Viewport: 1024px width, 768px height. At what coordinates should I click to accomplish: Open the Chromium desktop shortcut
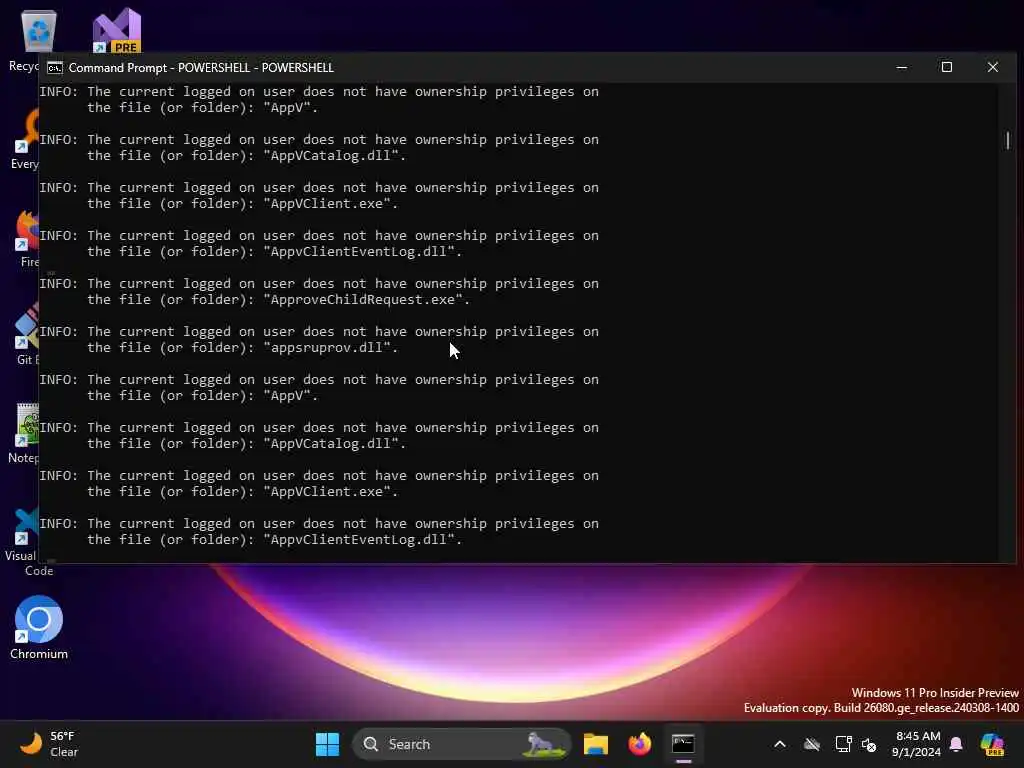[39, 628]
